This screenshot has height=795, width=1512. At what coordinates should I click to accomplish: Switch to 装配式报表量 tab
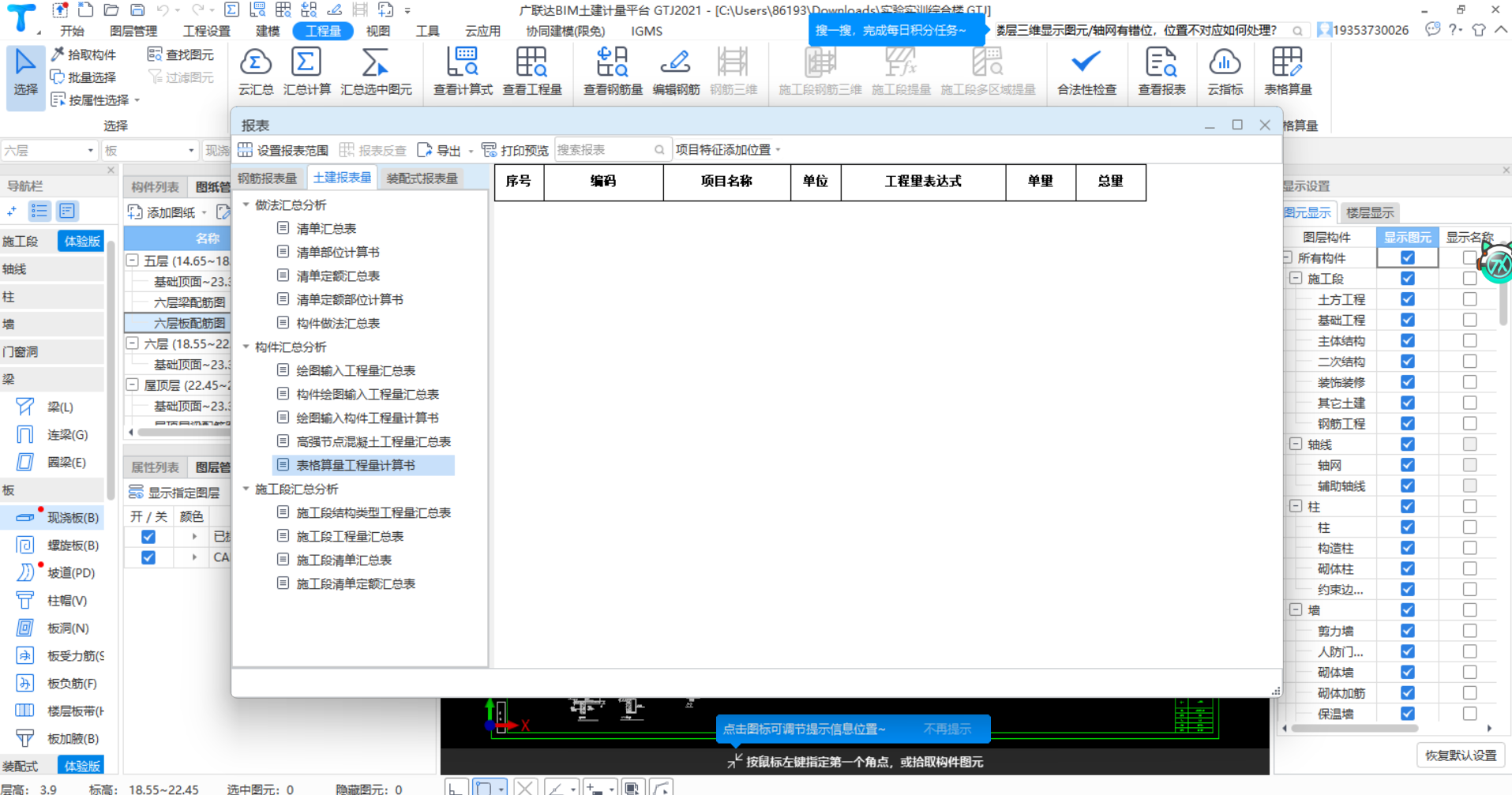422,178
